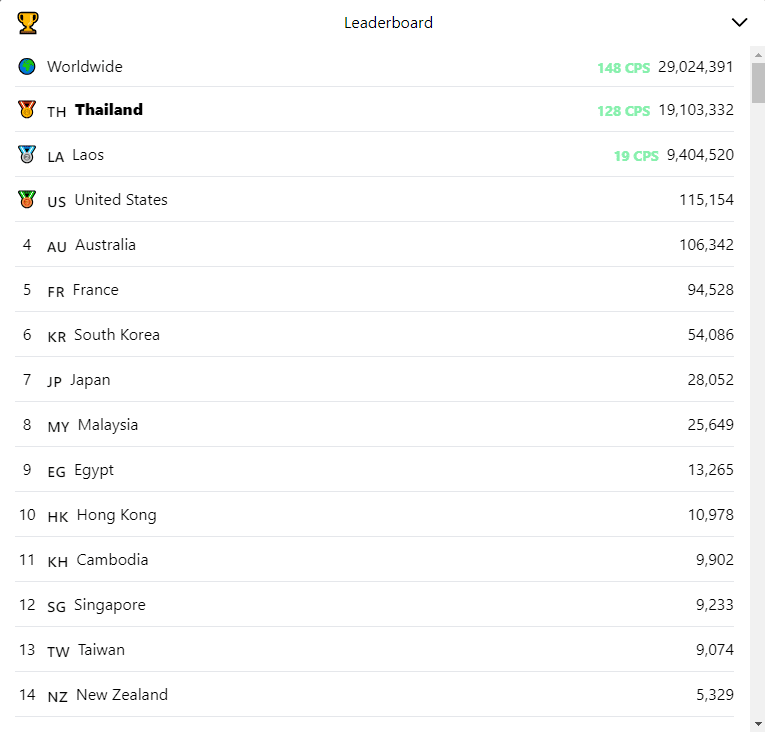Select the South Korea entry

click(374, 334)
